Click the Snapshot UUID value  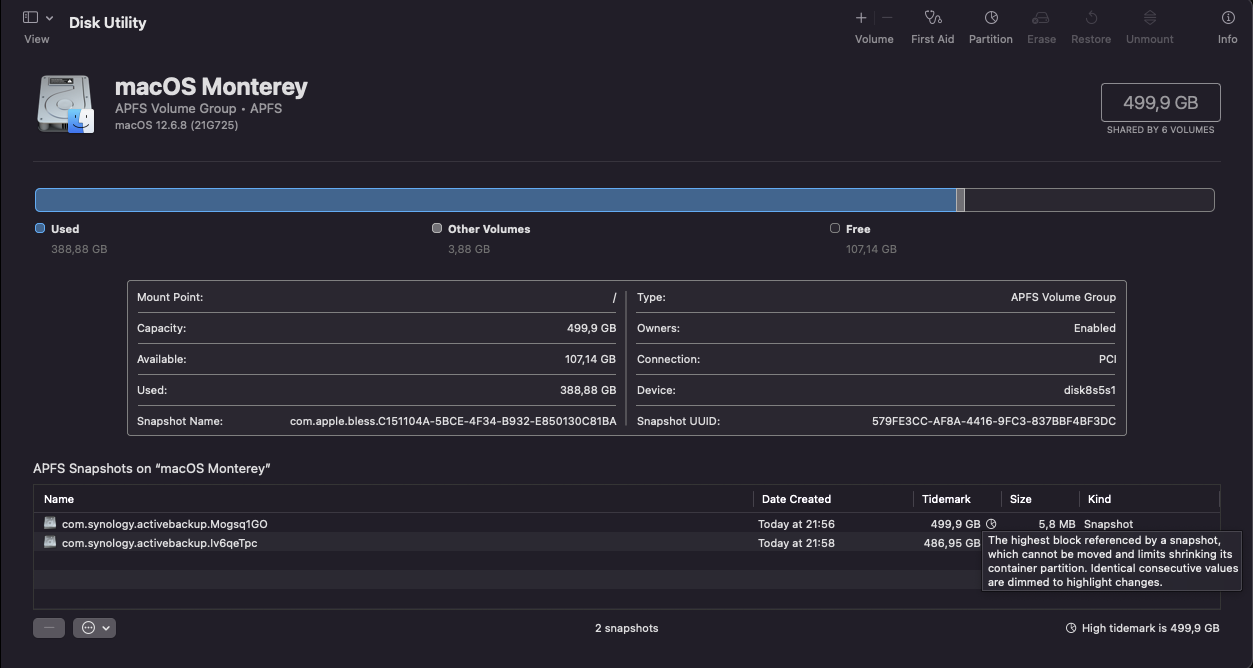(x=994, y=421)
